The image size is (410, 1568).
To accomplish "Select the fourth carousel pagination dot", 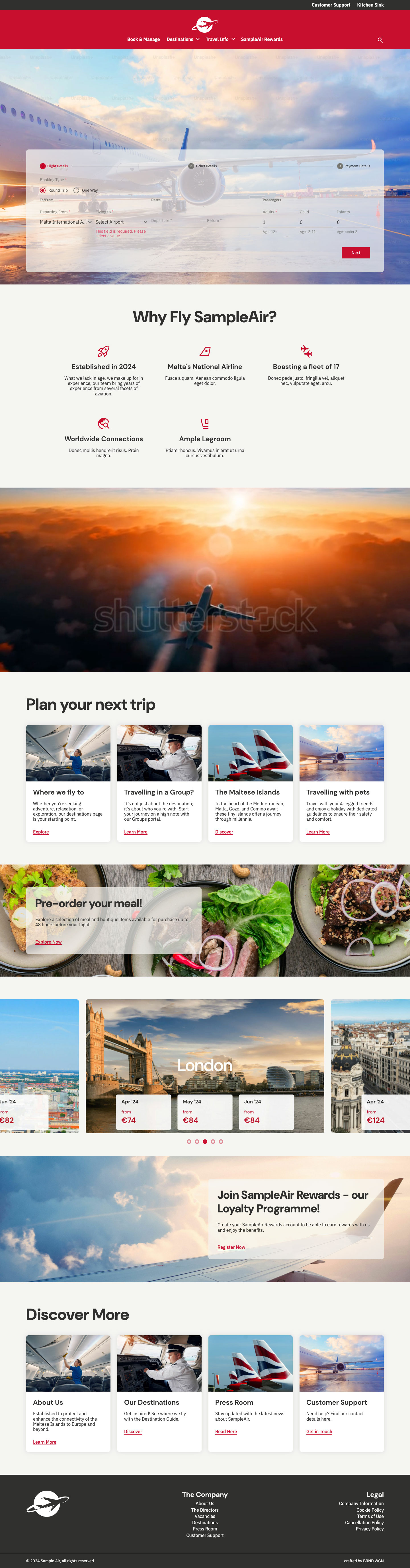I will click(x=213, y=1141).
